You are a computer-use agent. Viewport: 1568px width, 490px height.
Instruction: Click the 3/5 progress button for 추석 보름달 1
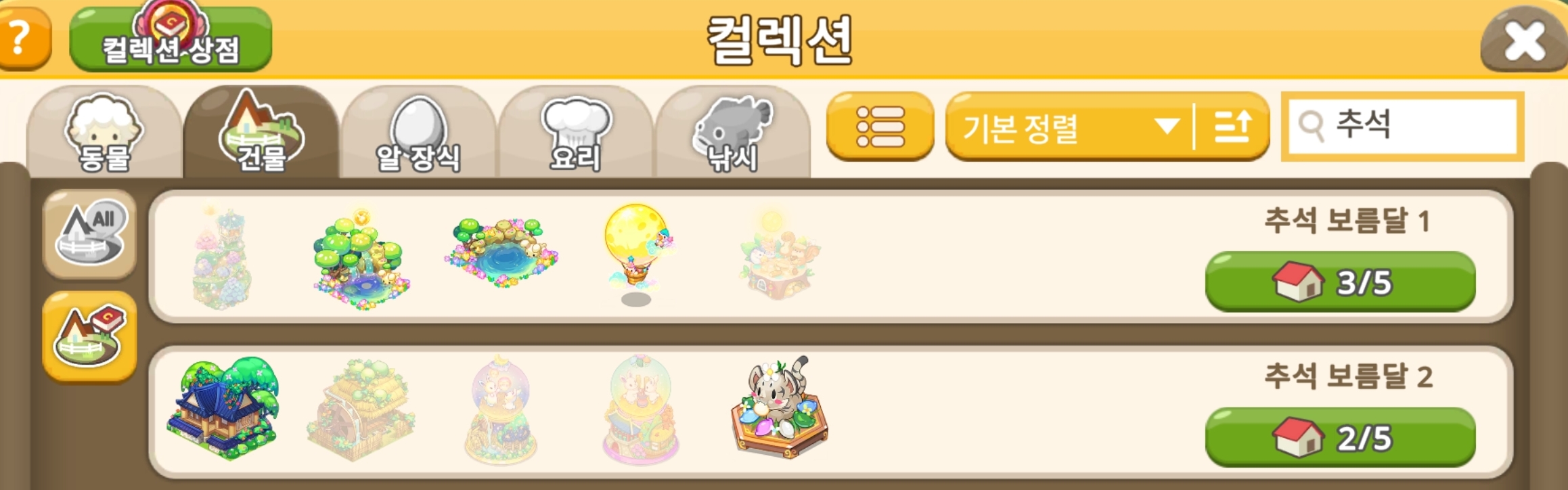[x=1340, y=282]
